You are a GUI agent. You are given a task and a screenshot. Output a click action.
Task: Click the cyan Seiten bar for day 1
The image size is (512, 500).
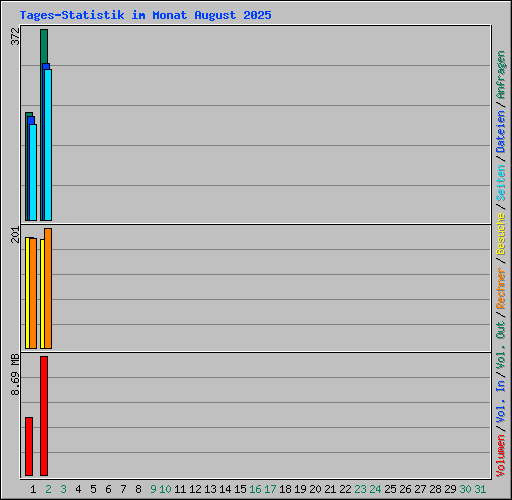(x=33, y=172)
